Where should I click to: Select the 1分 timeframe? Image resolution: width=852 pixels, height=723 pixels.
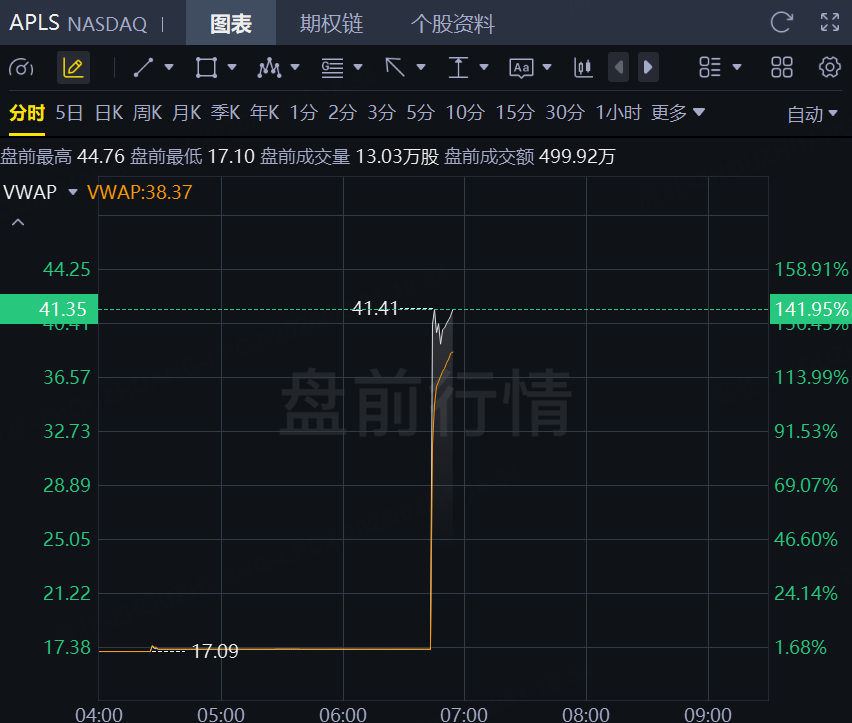pos(303,113)
